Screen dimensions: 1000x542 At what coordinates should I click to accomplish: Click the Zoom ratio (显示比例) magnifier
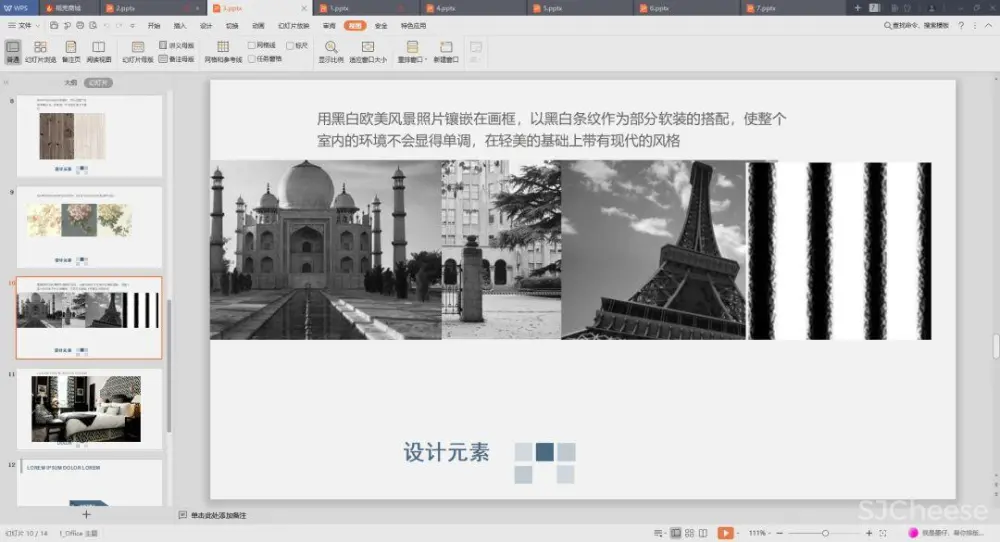coord(331,52)
